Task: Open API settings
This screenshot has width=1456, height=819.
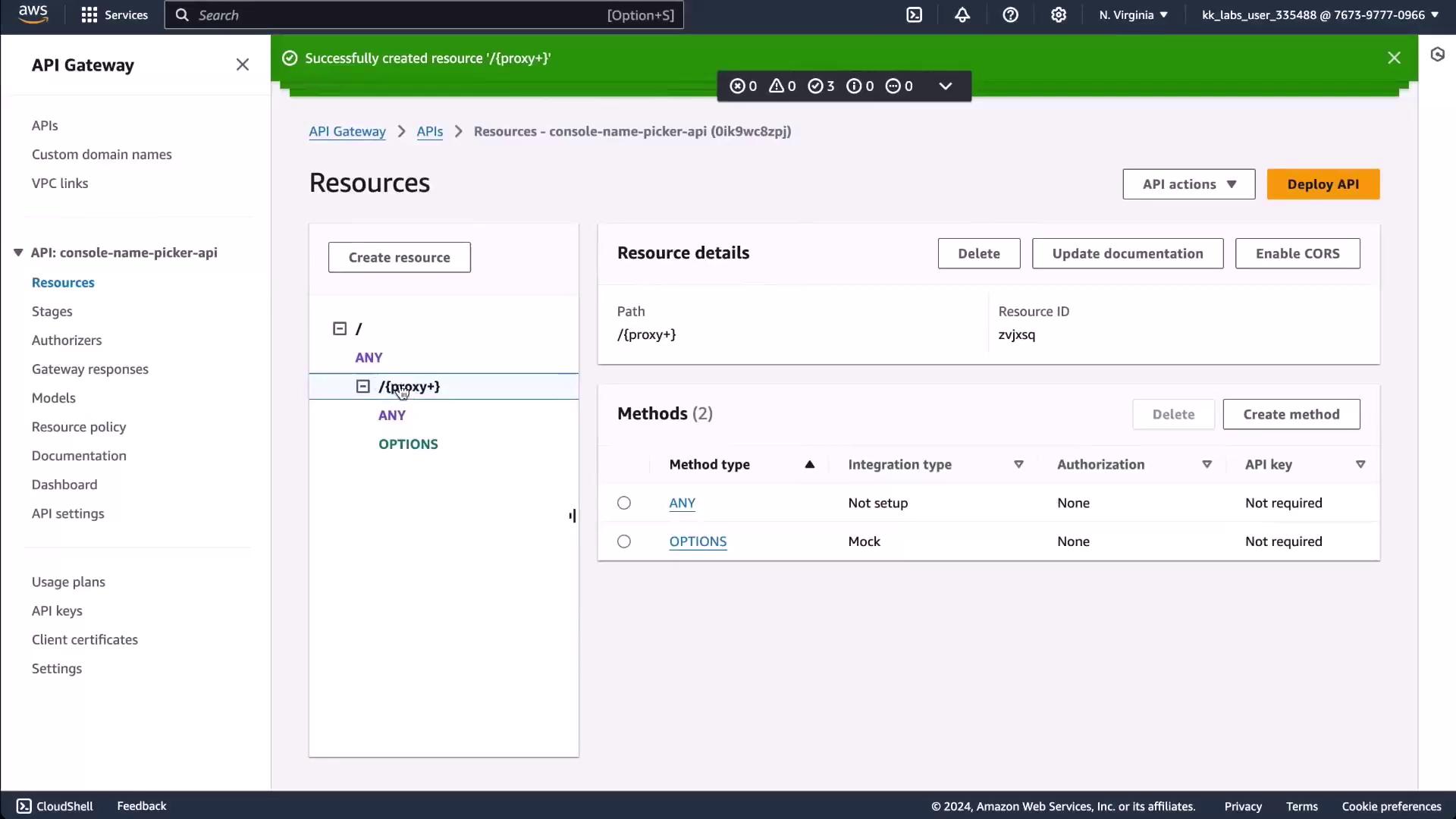Action: tap(68, 513)
